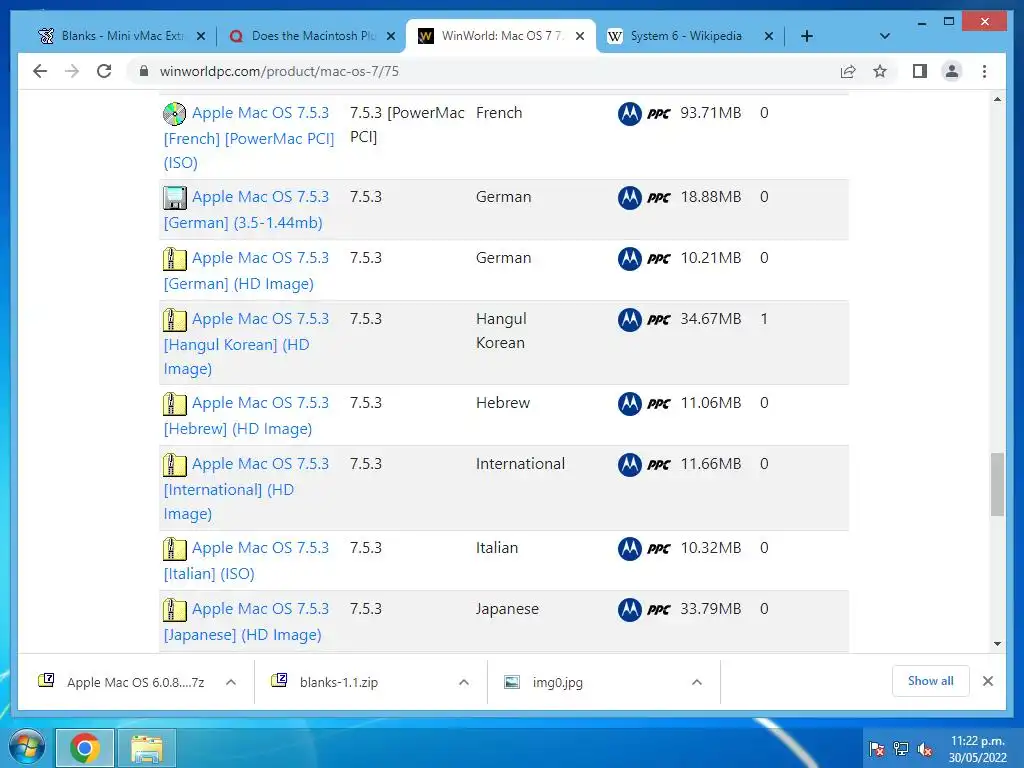Viewport: 1024px width, 768px height.
Task: Open the Hangul Korean HD Image link
Action: [x=246, y=344]
